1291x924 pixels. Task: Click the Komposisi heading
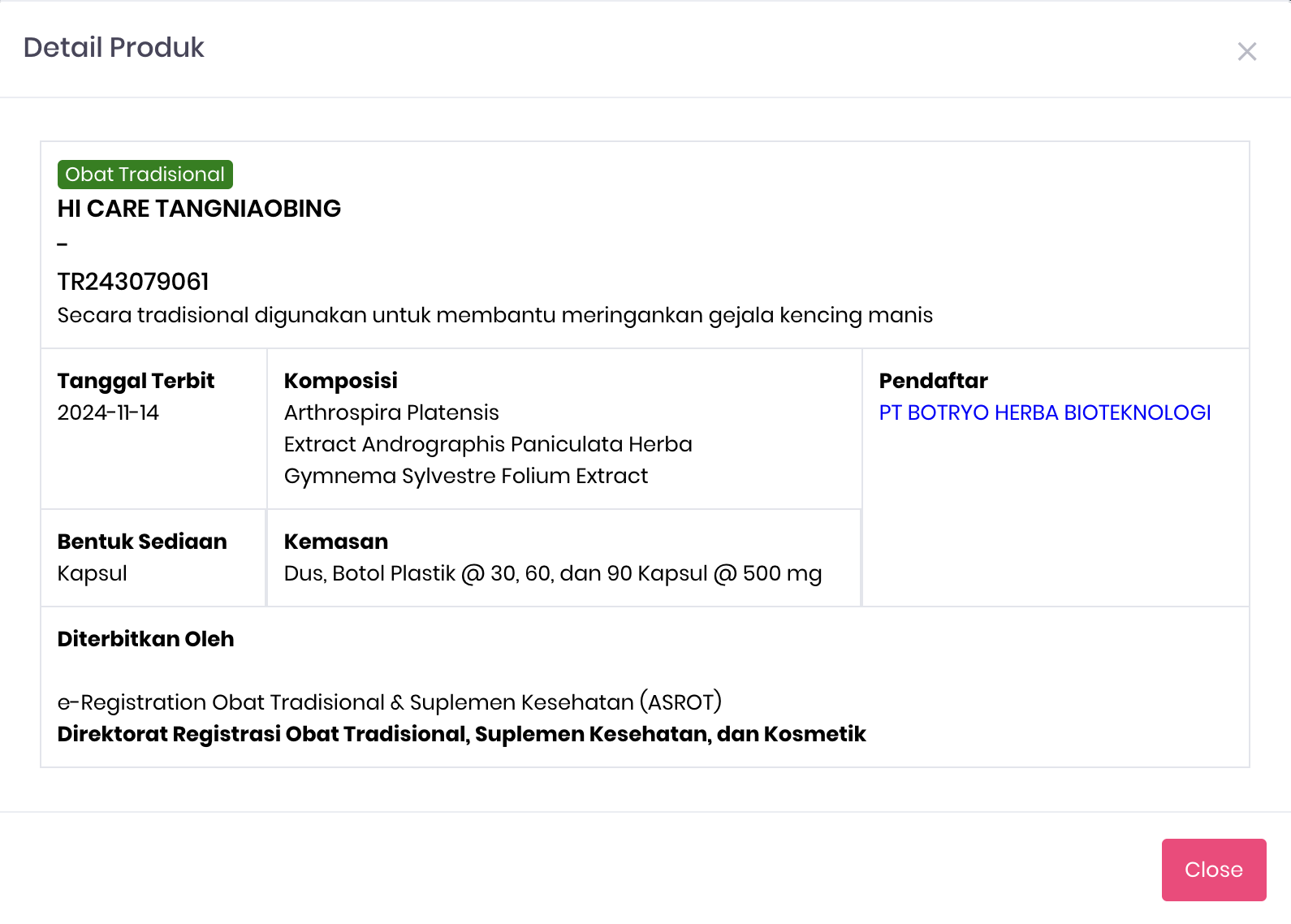[x=340, y=381]
